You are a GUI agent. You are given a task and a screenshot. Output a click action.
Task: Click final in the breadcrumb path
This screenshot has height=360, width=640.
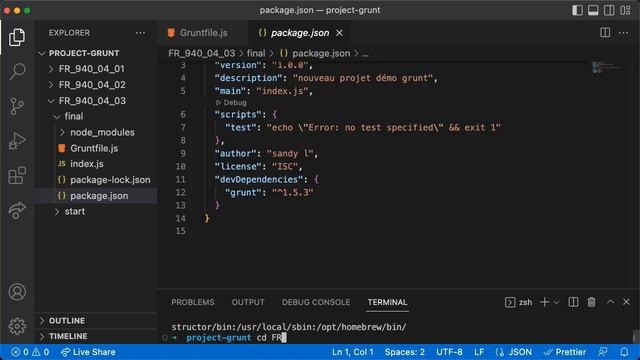pyautogui.click(x=256, y=53)
